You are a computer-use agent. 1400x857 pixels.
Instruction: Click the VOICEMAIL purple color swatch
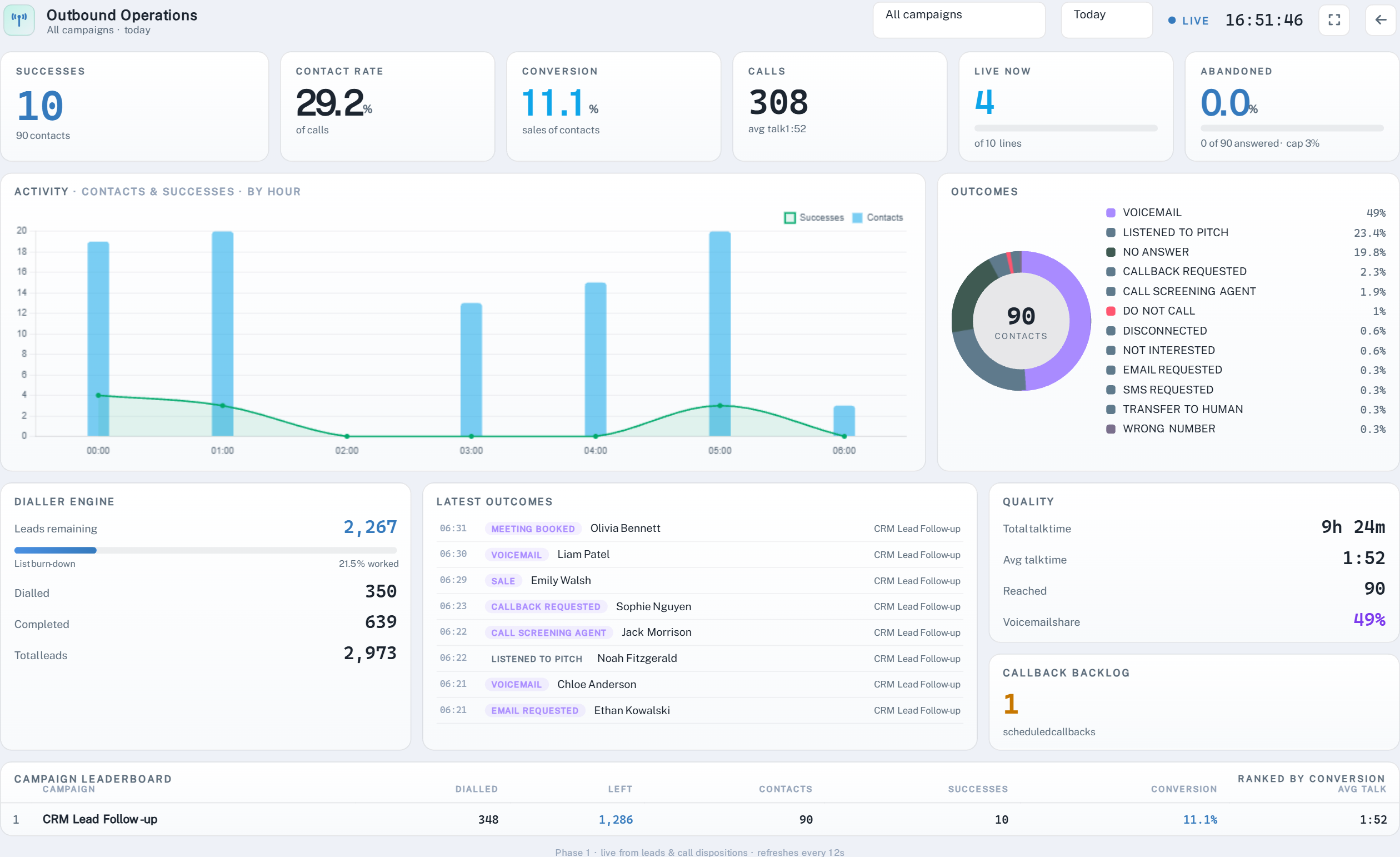point(1111,212)
